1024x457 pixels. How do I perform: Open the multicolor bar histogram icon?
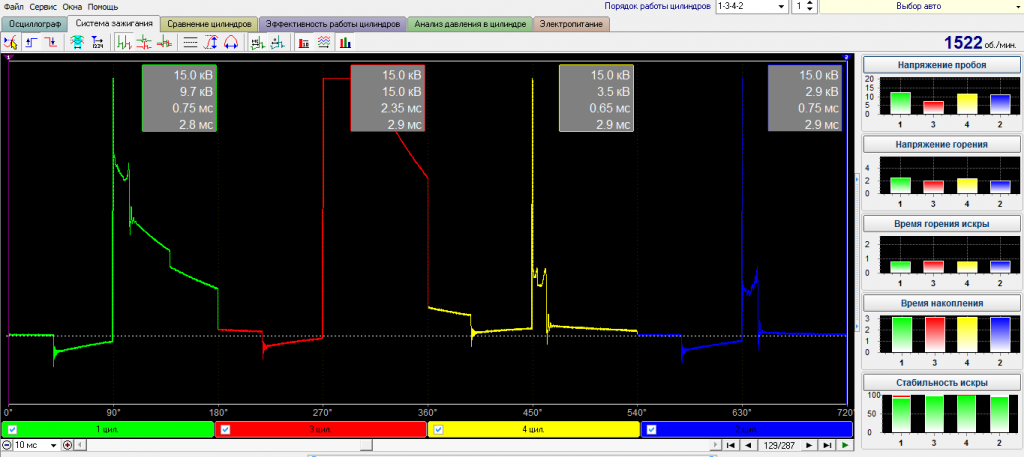pos(344,43)
